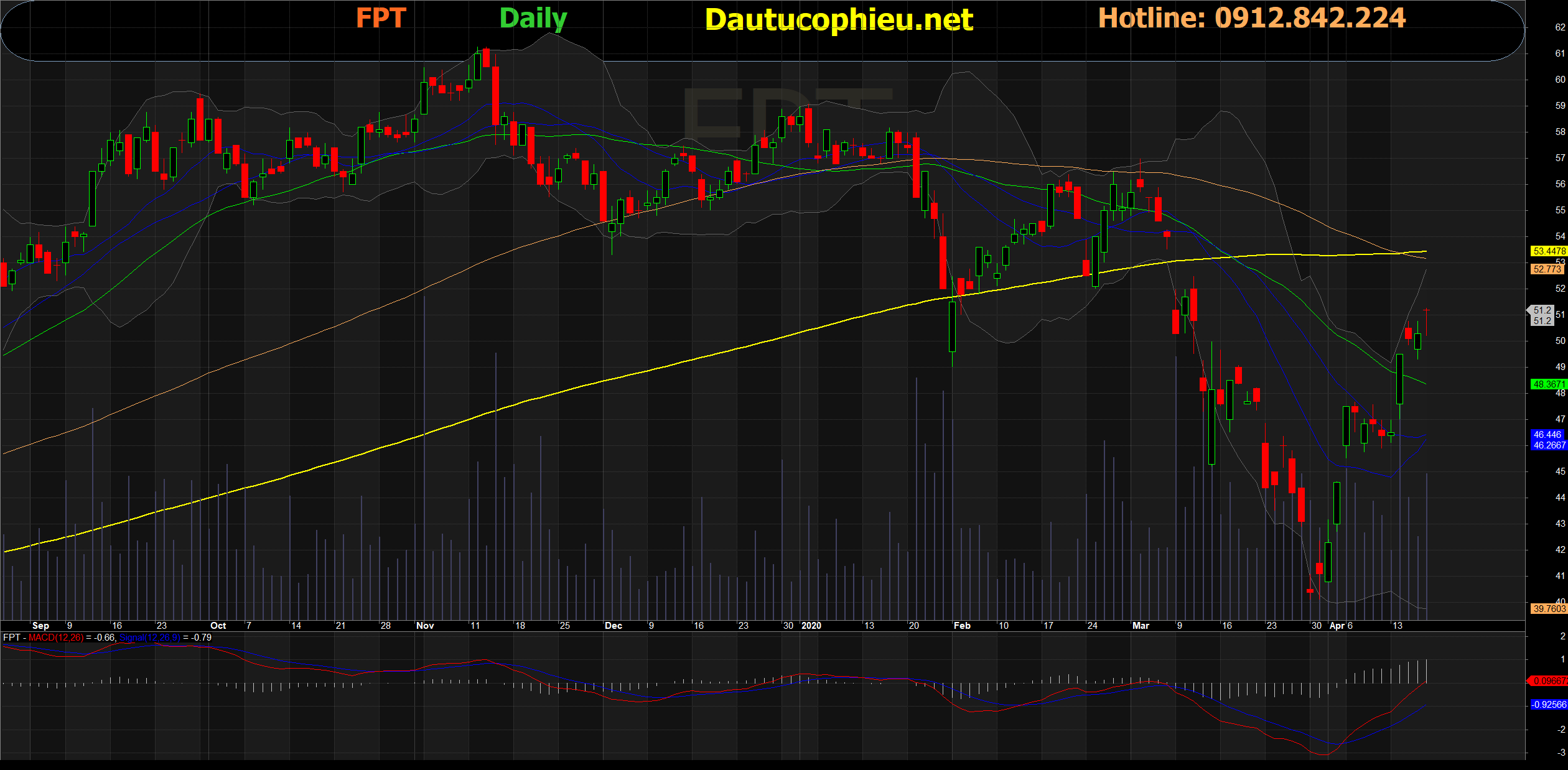1568x770 pixels.
Task: Click the blue Signal(12,26,9) indicator label
Action: tap(150, 638)
